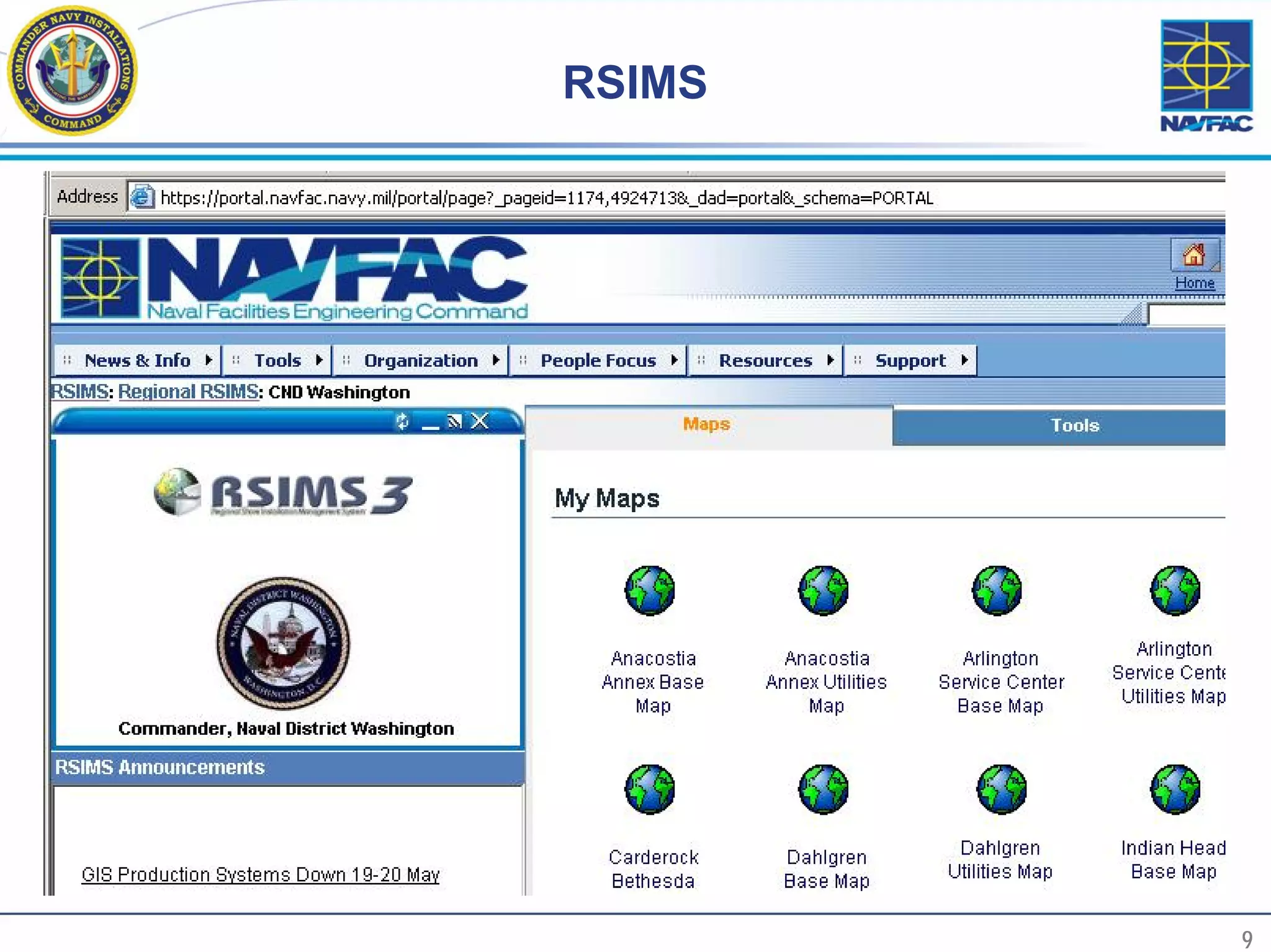Viewport: 1271px width, 952px height.
Task: Click the Naval District Washington seal
Action: tap(283, 643)
